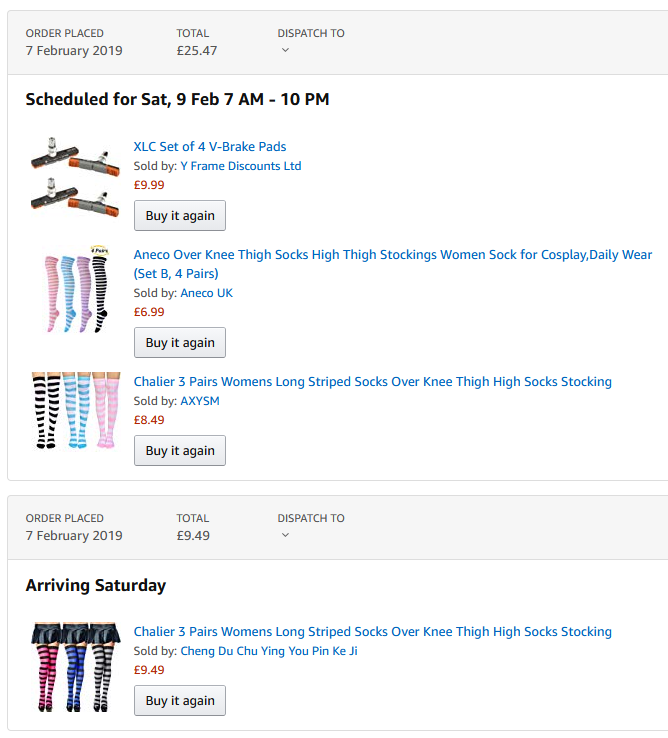Expand Dispatch To dropdown for £9.49 order

click(x=285, y=535)
